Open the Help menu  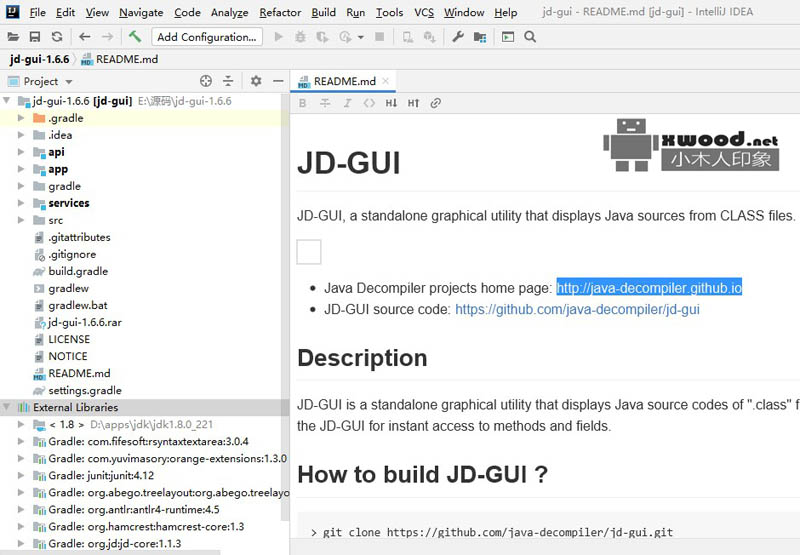(x=506, y=12)
